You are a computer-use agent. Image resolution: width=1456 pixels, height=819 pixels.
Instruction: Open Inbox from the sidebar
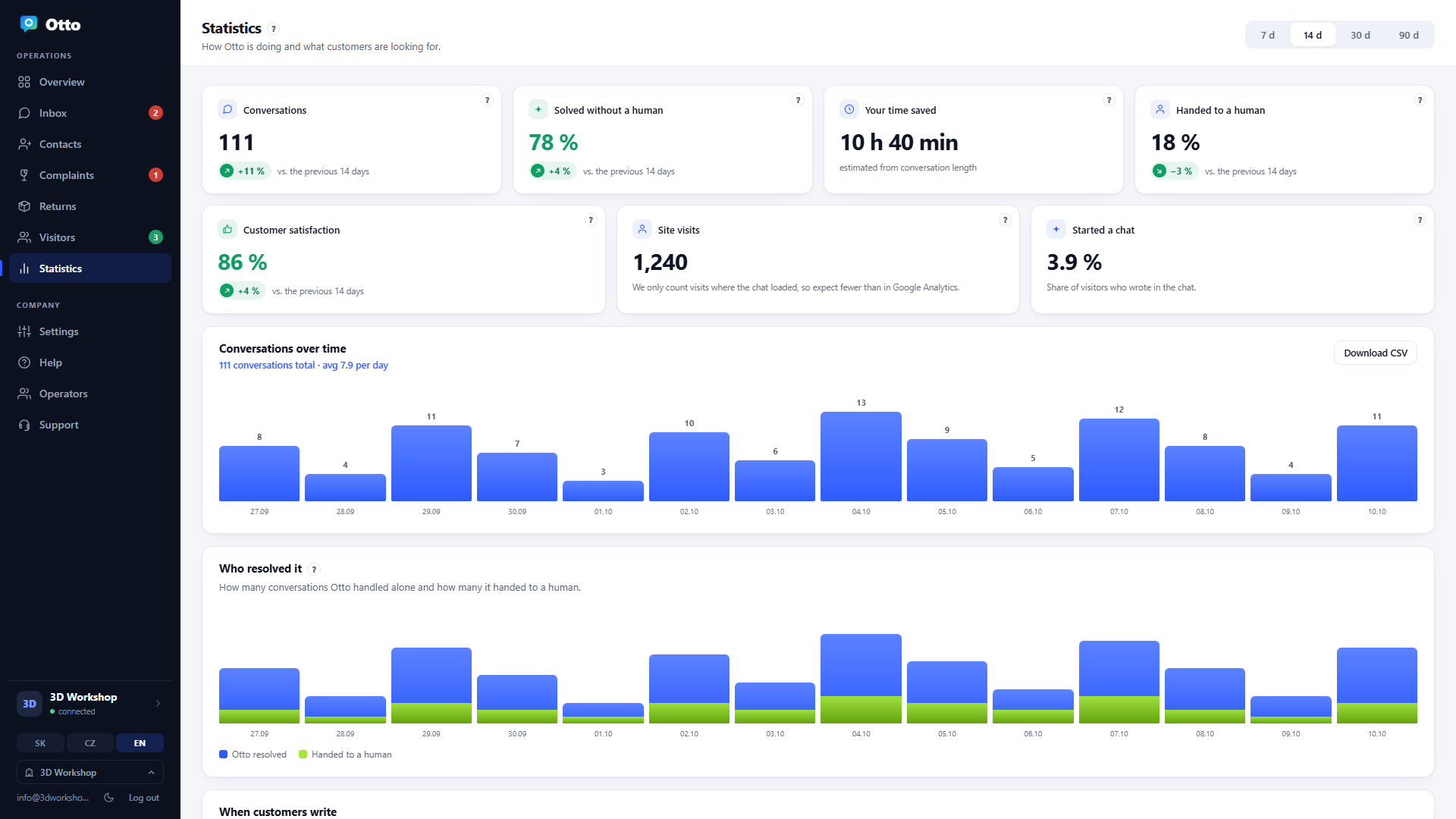[90, 113]
